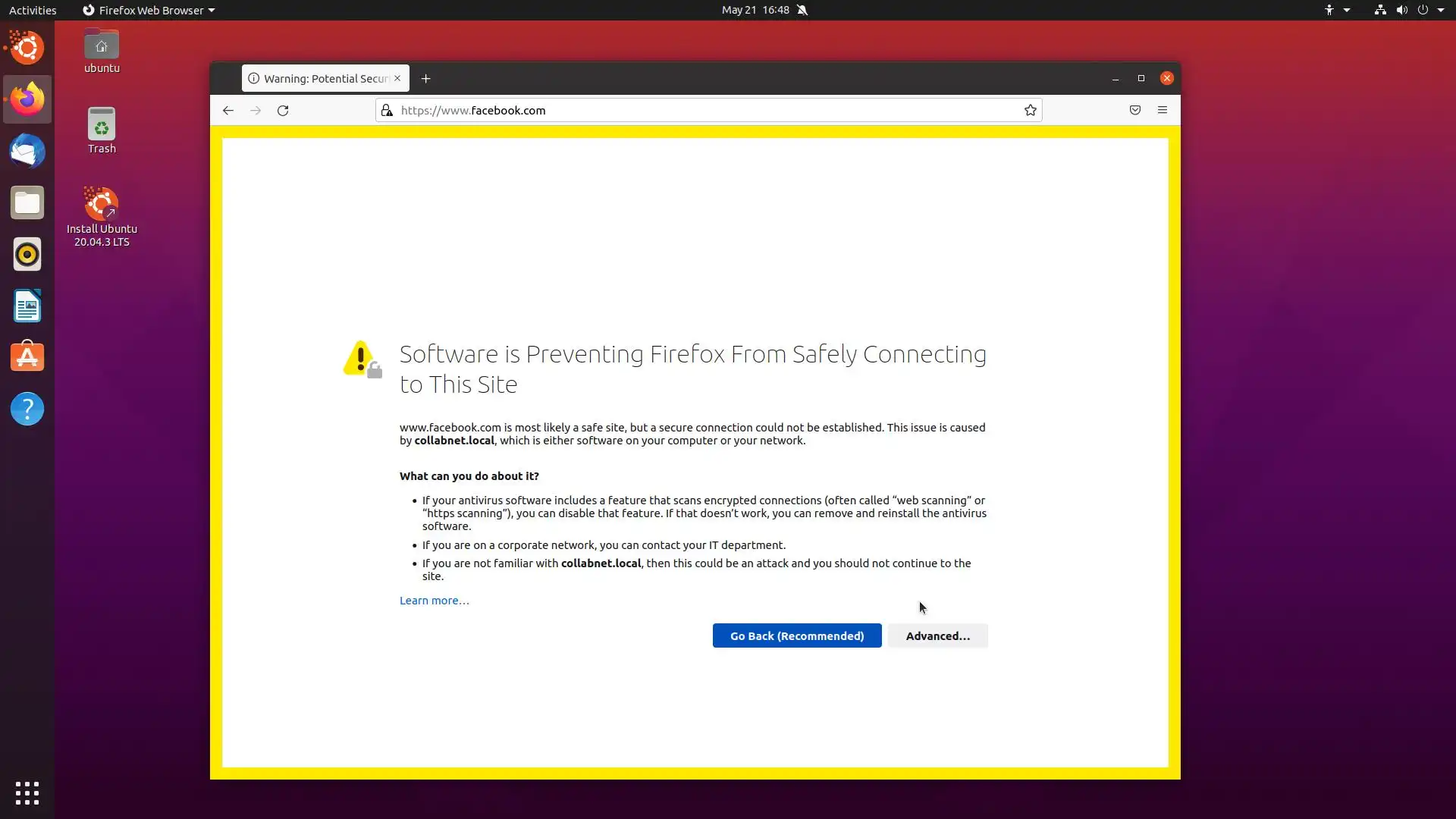Launch Thunderbird Mail from dock
This screenshot has height=819, width=1456.
point(27,151)
